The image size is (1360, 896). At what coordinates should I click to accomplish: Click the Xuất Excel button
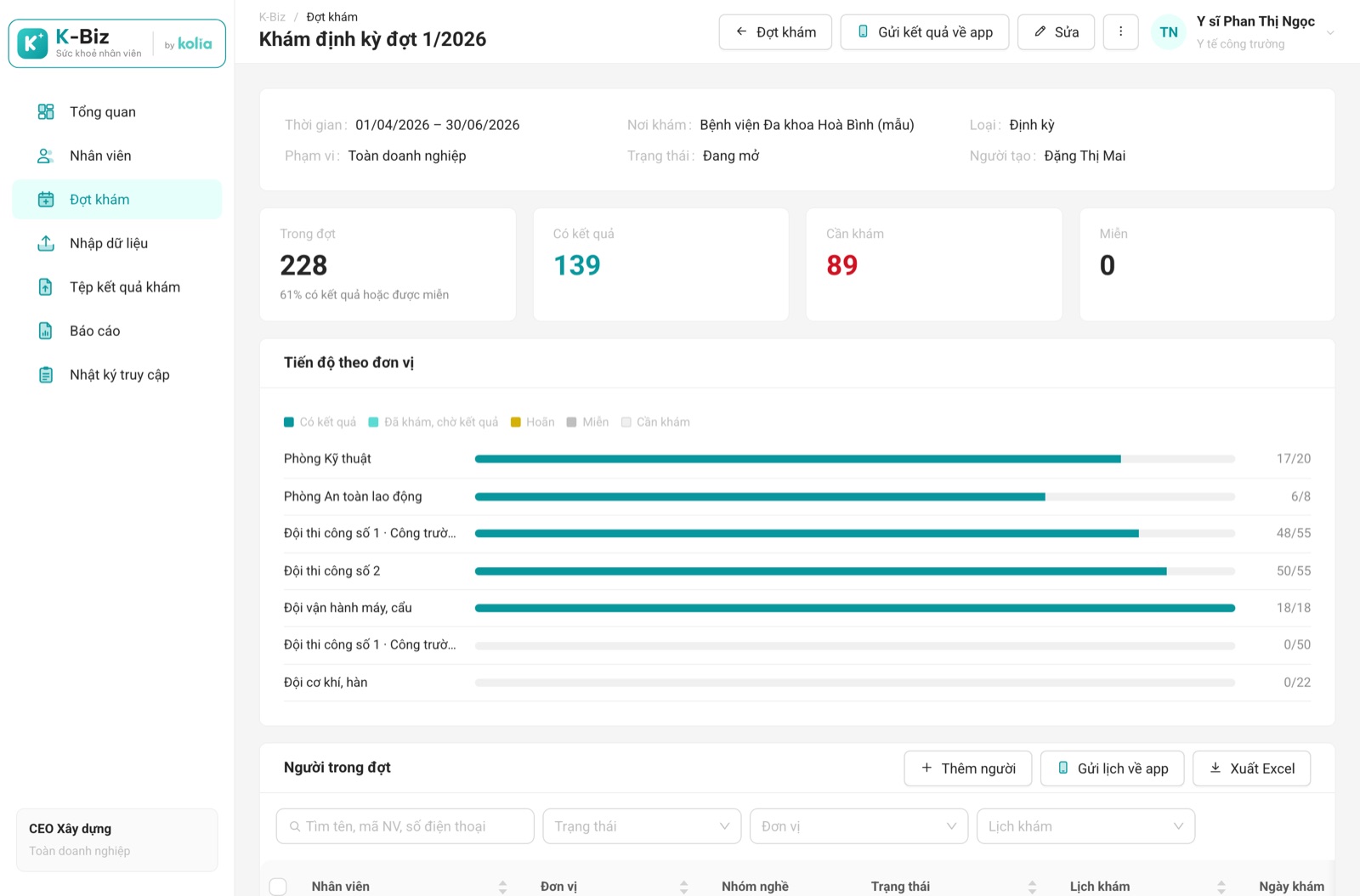1251,768
